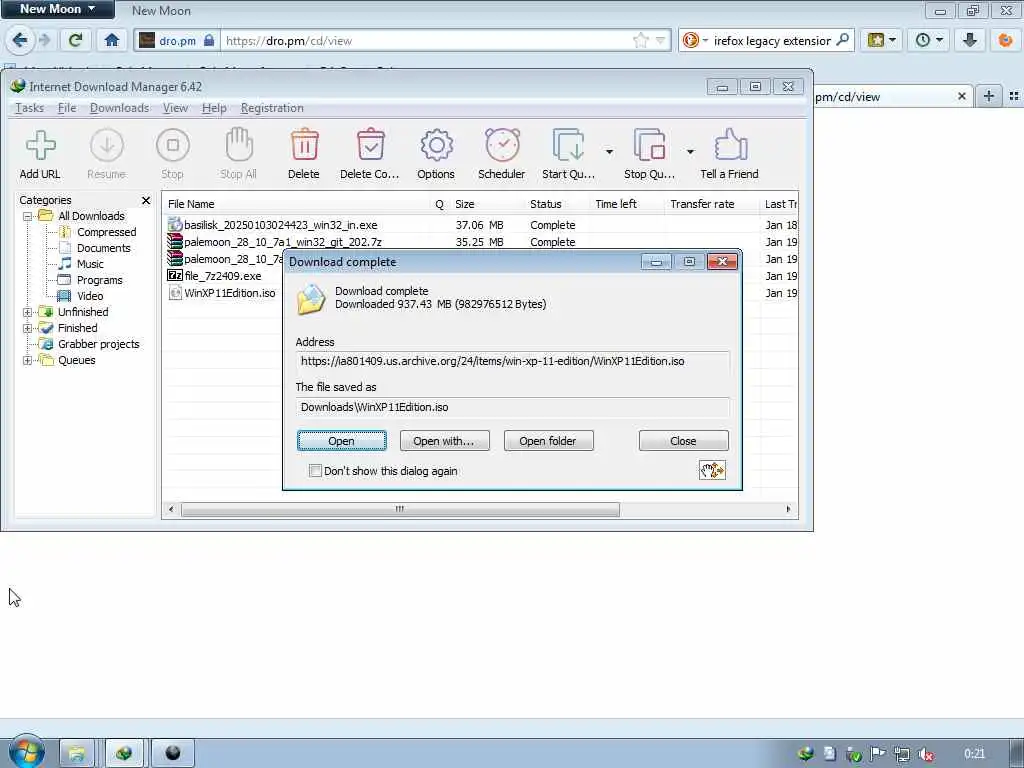Click the Address field in dialog
The image size is (1024, 768).
(x=512, y=361)
